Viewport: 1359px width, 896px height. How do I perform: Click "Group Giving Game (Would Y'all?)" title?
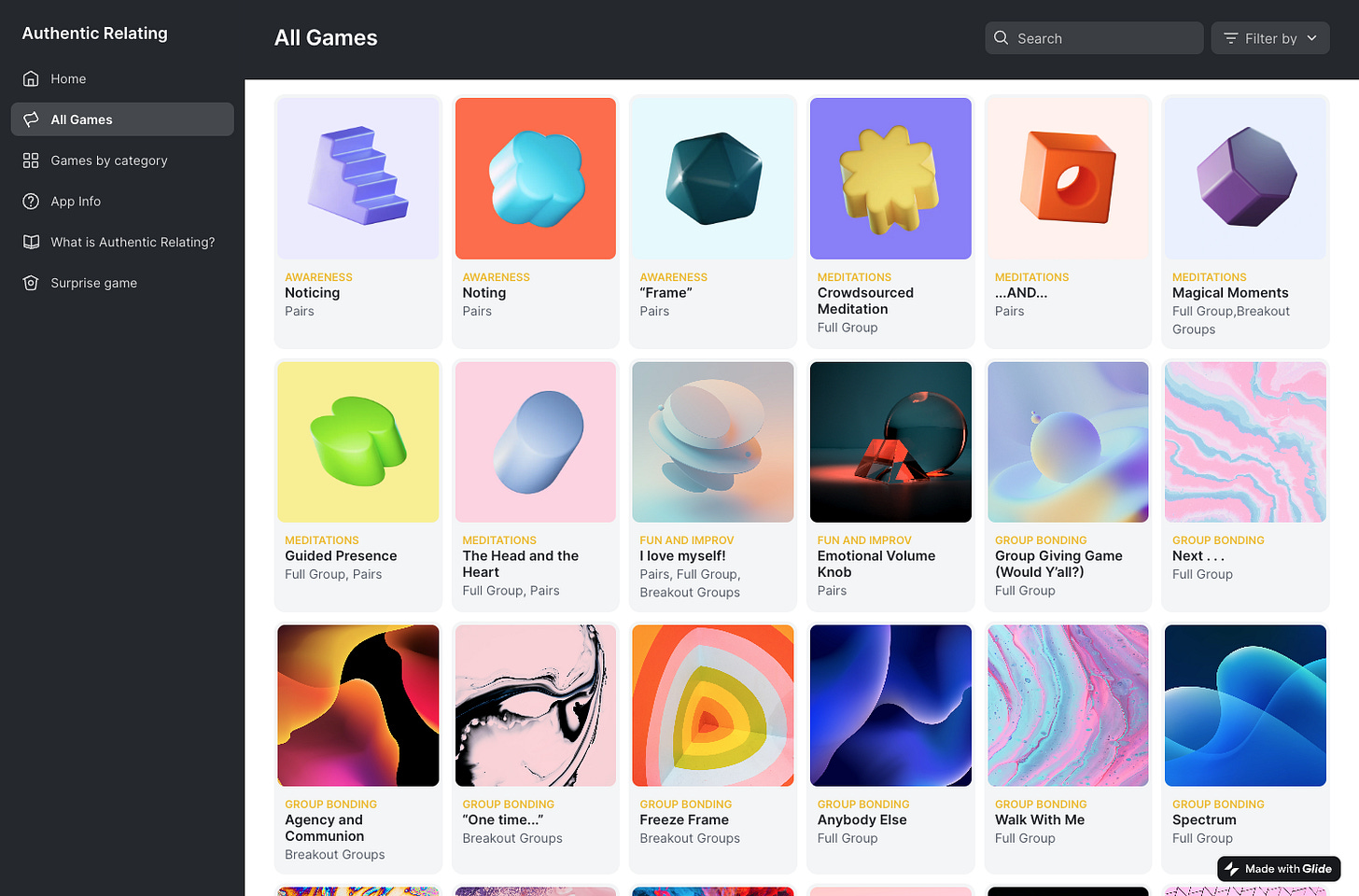(1058, 564)
